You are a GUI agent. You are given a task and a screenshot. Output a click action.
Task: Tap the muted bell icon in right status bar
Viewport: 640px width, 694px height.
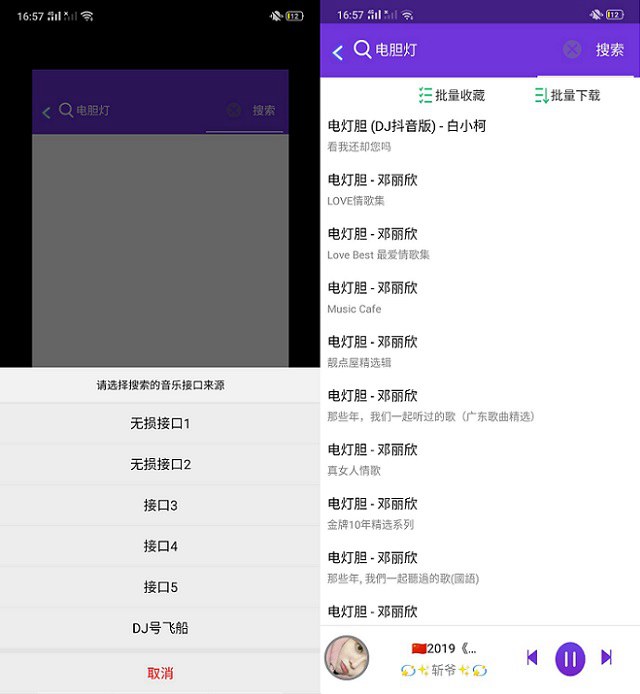tap(596, 15)
